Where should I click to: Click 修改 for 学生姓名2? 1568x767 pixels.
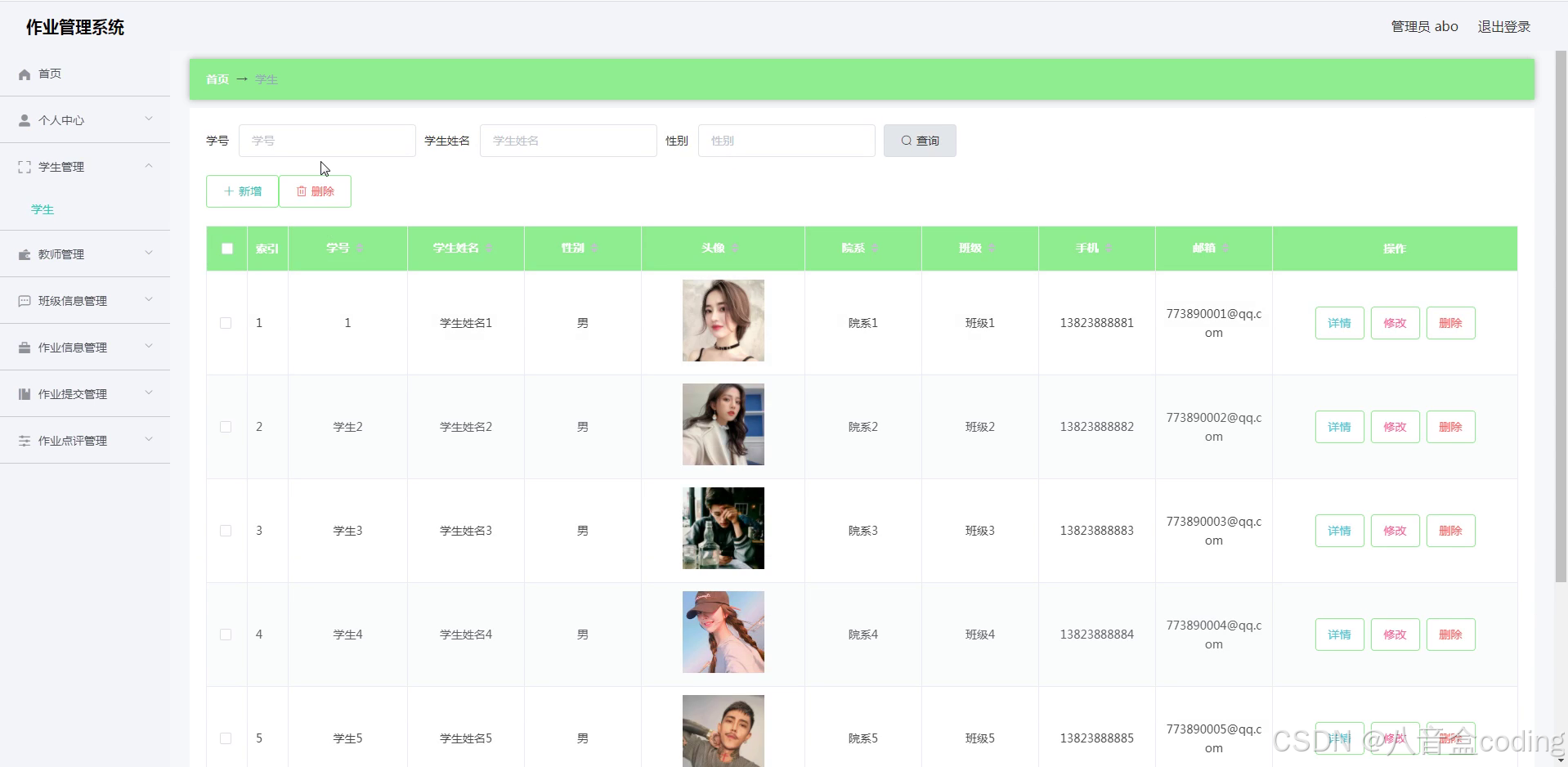pyautogui.click(x=1395, y=427)
